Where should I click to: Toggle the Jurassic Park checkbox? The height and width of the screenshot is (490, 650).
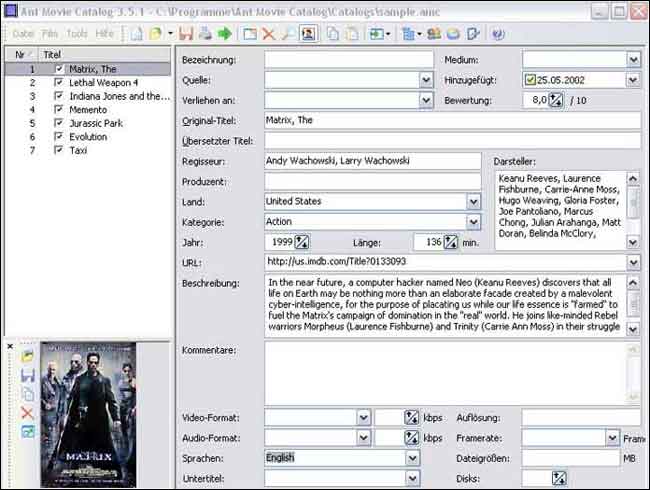click(58, 123)
